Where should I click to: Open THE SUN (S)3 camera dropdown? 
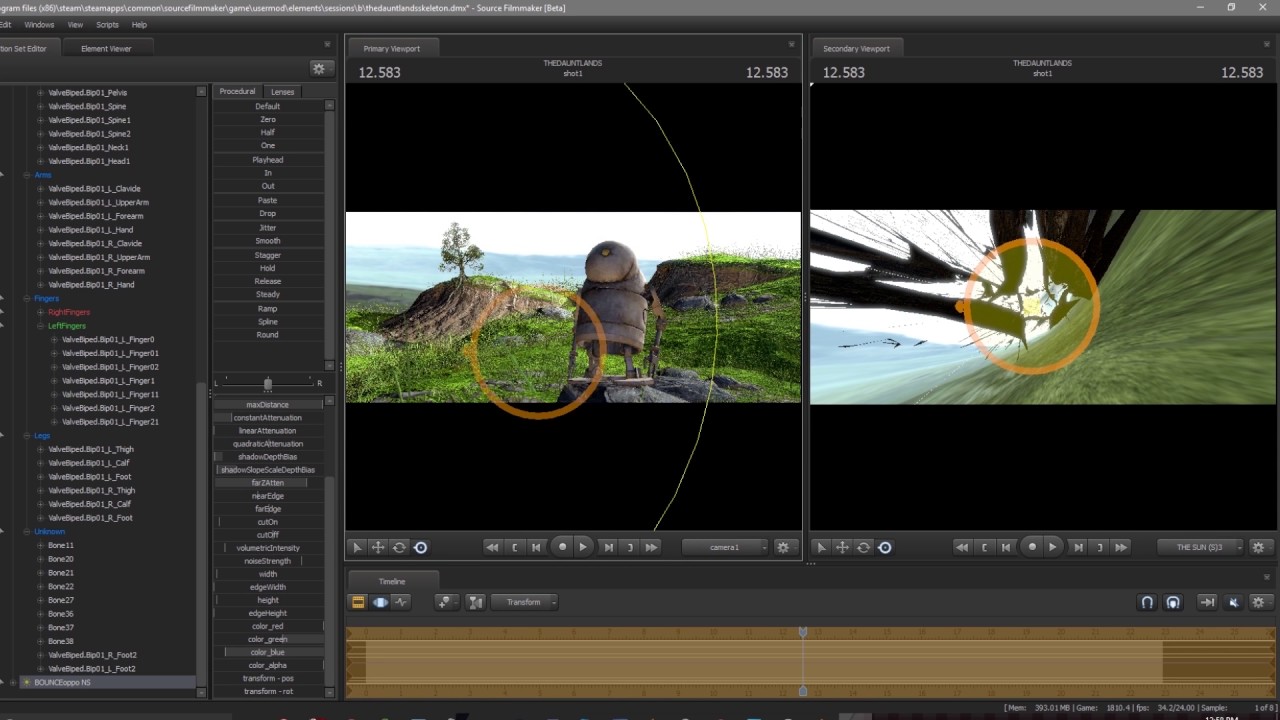pos(1200,547)
